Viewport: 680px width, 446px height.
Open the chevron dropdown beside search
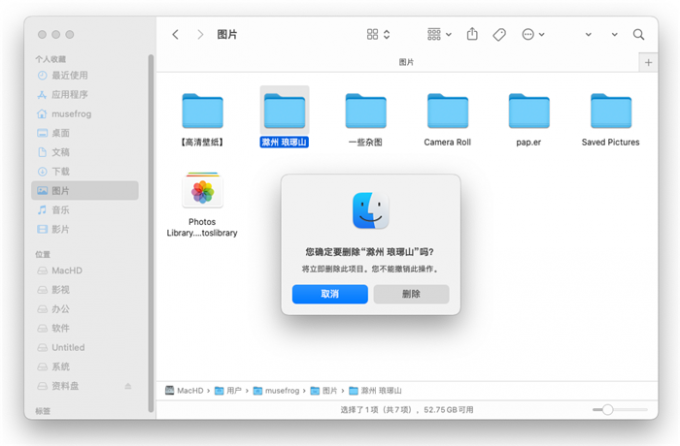615,34
